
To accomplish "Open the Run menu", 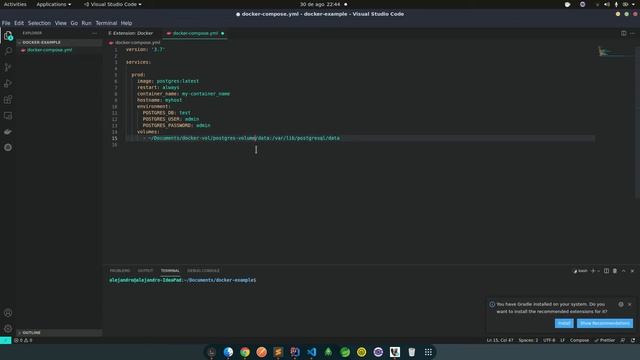I will (x=87, y=23).
